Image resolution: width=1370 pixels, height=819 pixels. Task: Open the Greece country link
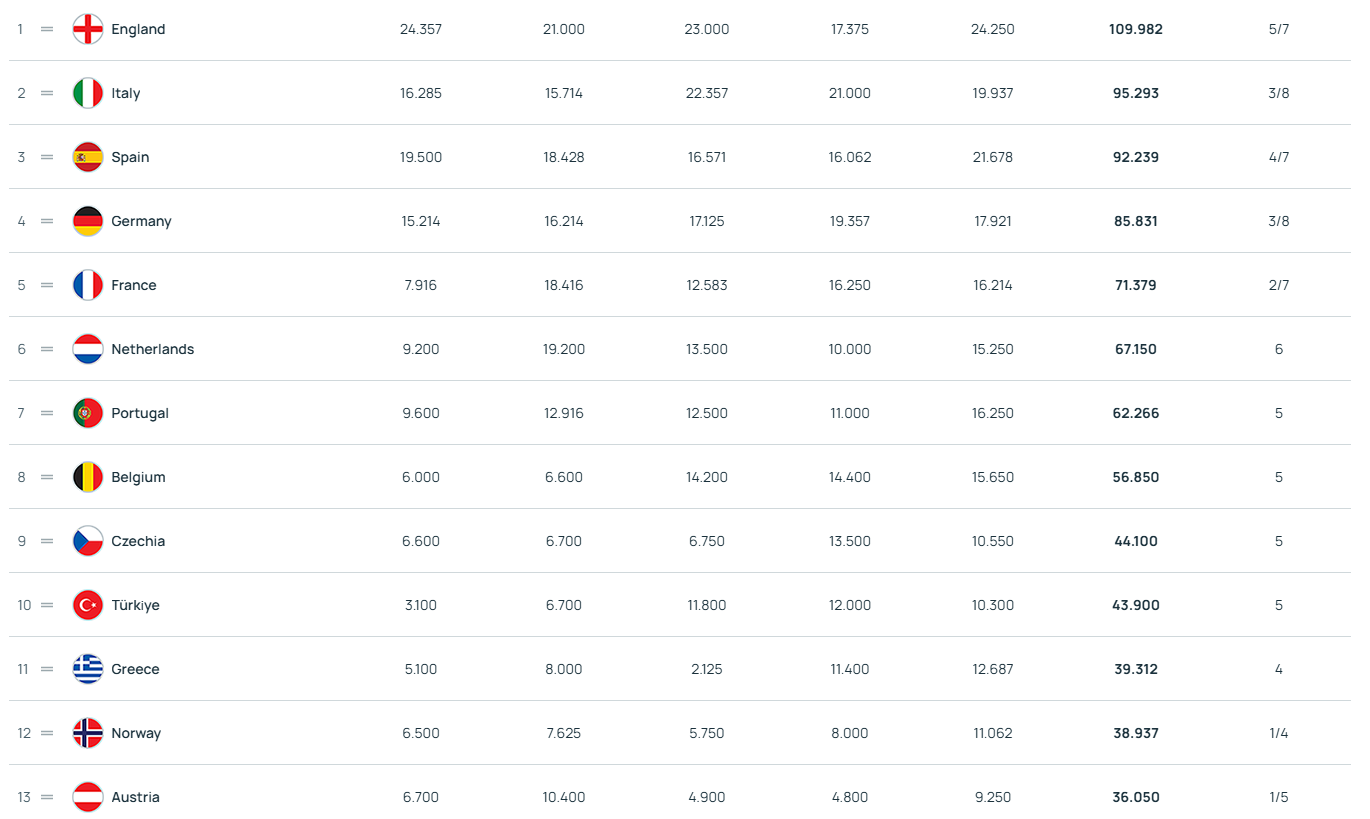pyautogui.click(x=135, y=669)
